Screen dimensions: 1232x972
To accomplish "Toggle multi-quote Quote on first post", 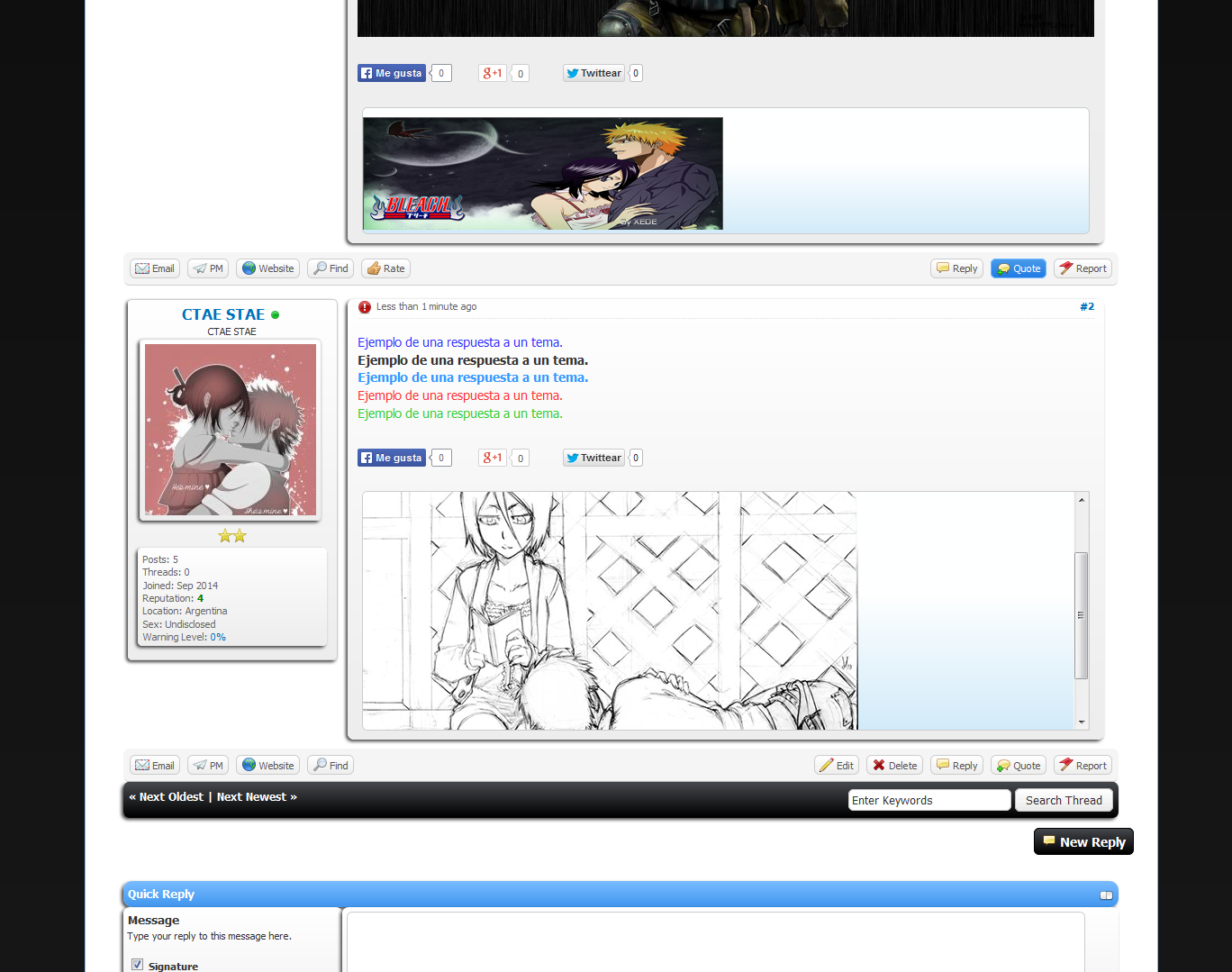I will point(1018,268).
